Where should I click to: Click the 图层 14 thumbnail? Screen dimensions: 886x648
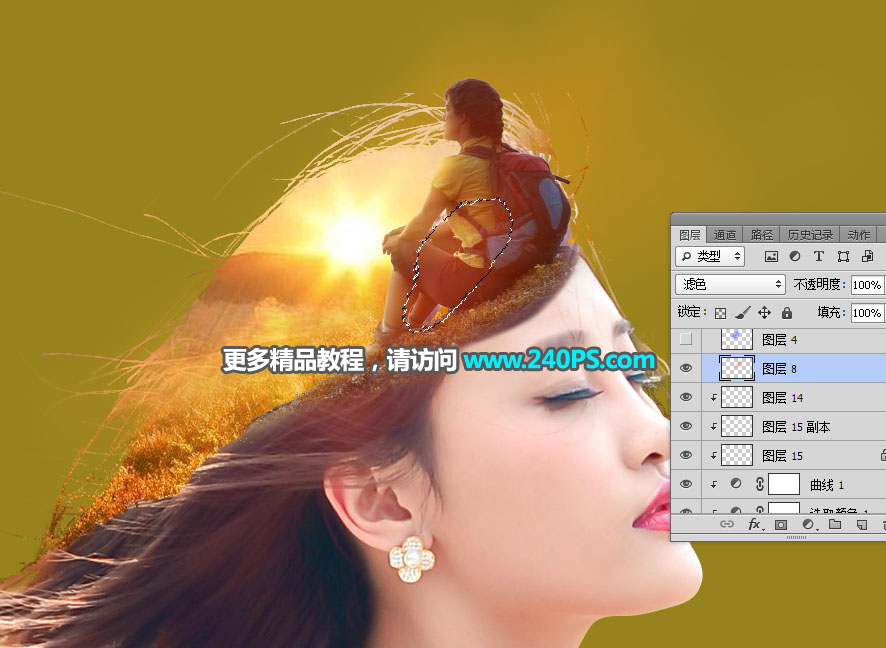click(737, 397)
